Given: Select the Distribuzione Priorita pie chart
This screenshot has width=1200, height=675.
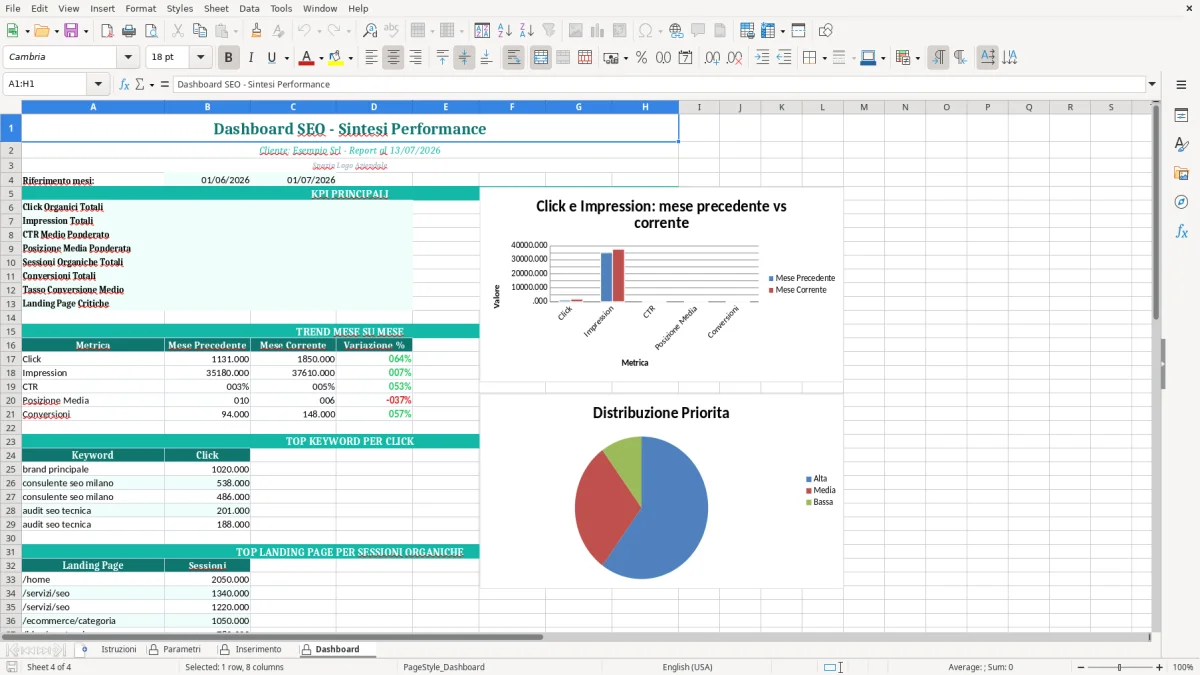Looking at the screenshot, I should [x=661, y=491].
